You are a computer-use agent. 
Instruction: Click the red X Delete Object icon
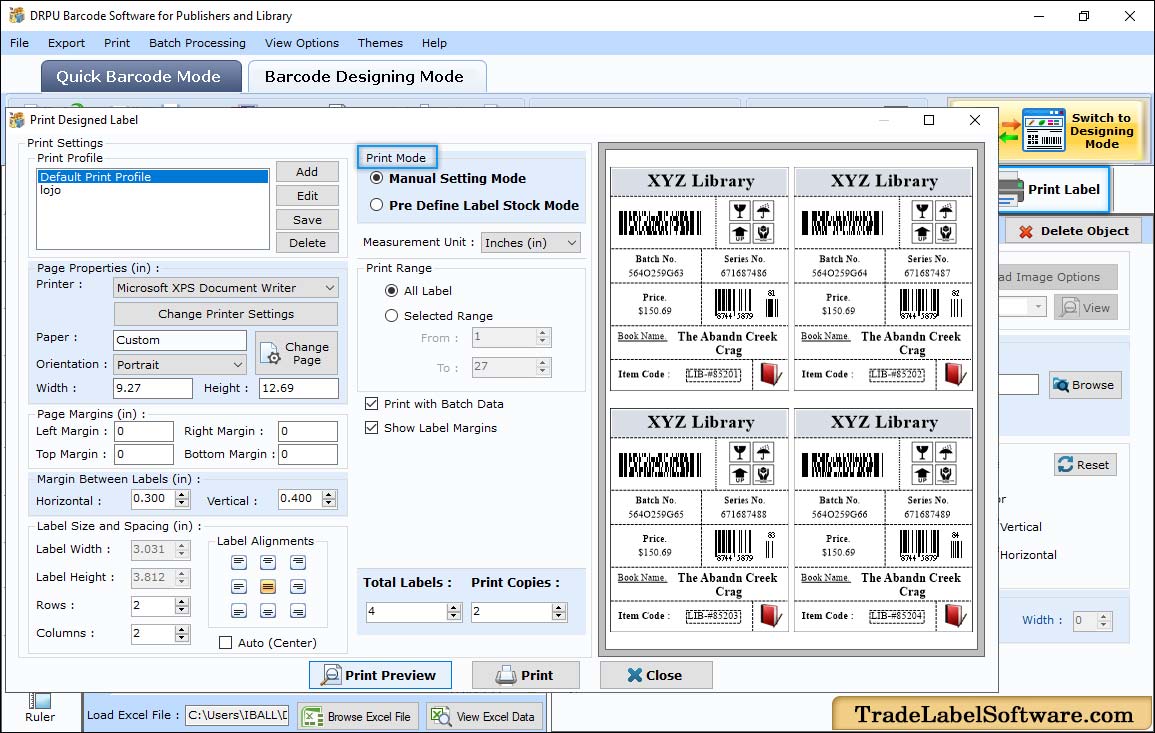point(1025,231)
